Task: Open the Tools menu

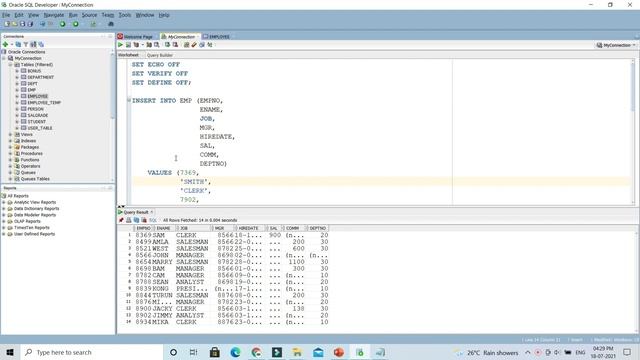Action: click(x=124, y=15)
